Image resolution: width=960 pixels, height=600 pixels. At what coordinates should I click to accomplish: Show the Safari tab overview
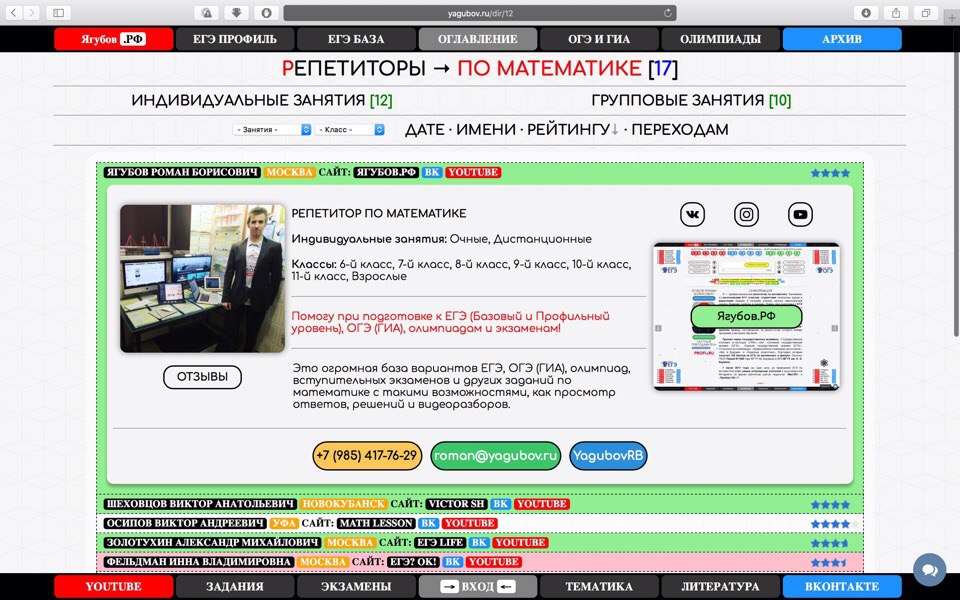click(x=926, y=12)
